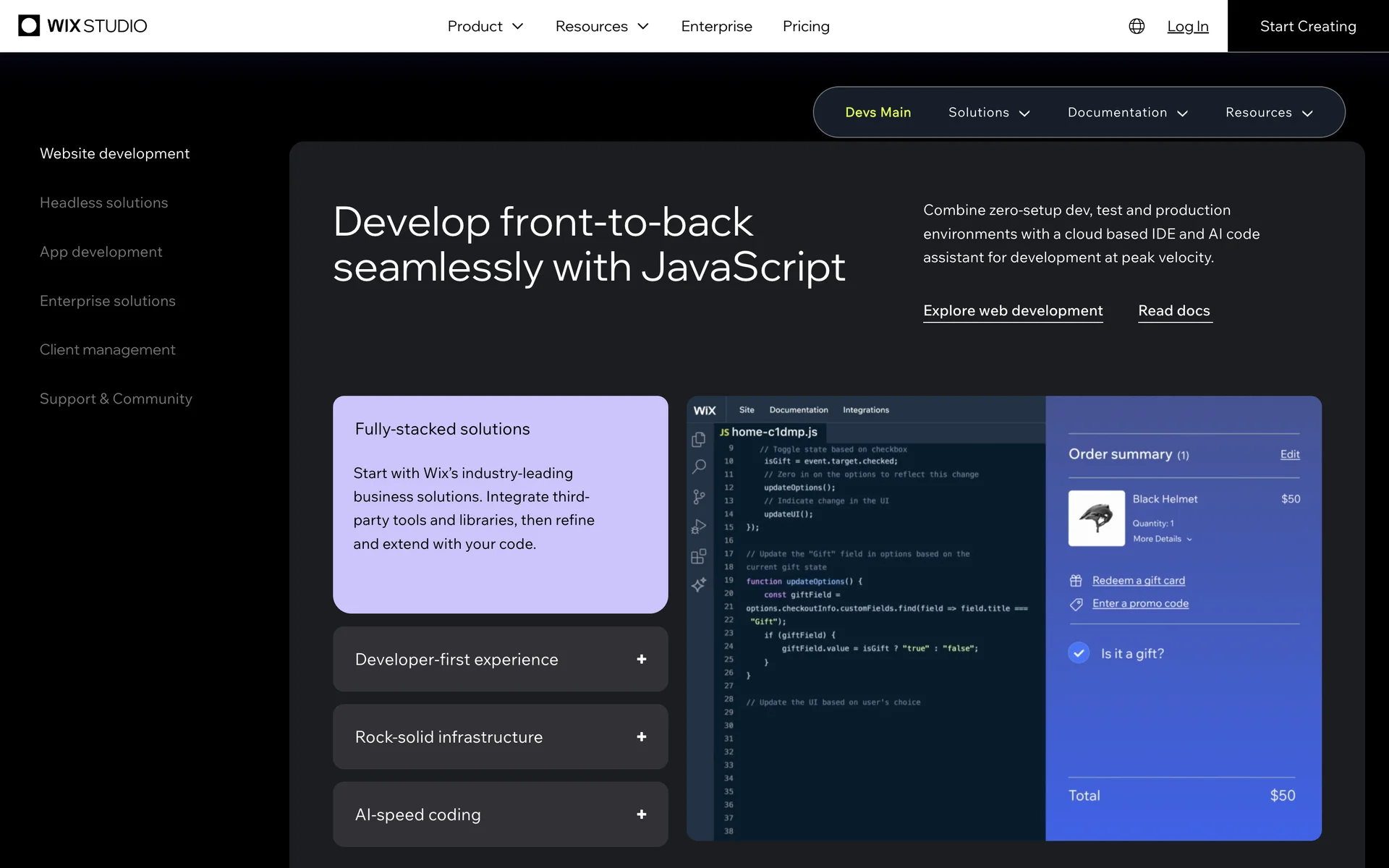Expand the Developer-first experience section
The height and width of the screenshot is (868, 1389).
[x=641, y=659]
